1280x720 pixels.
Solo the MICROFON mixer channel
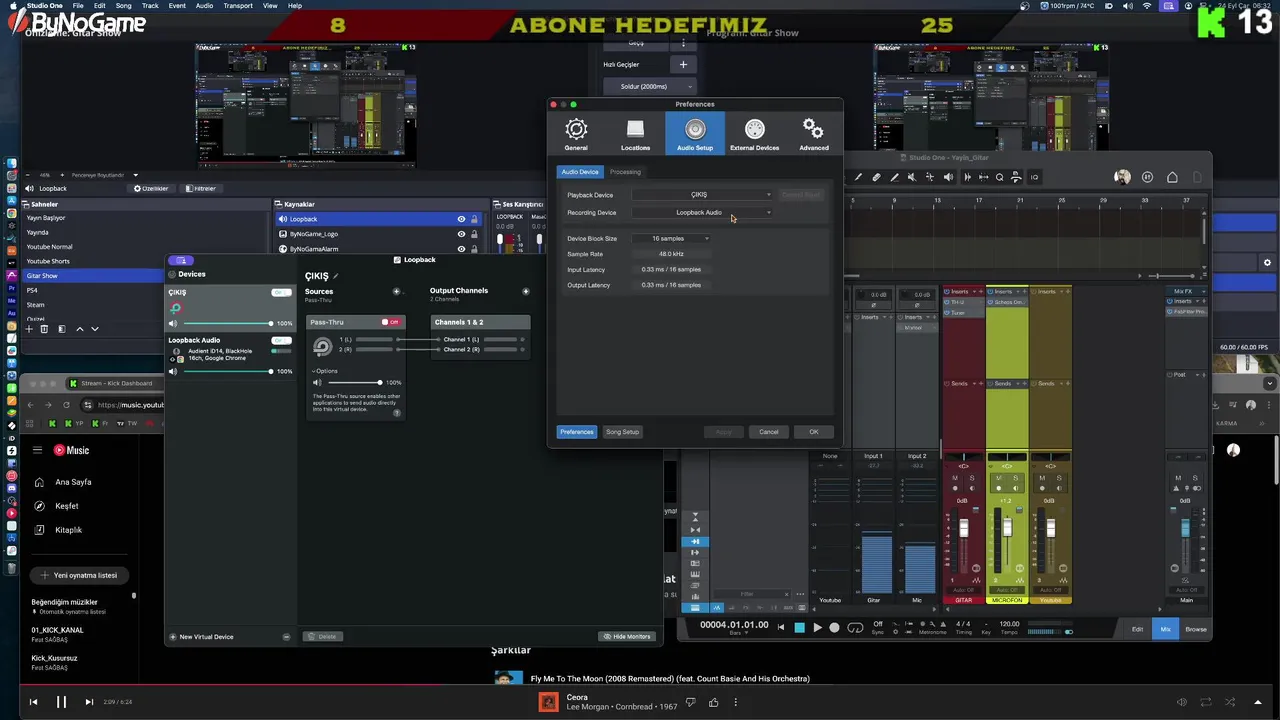[x=1015, y=479]
